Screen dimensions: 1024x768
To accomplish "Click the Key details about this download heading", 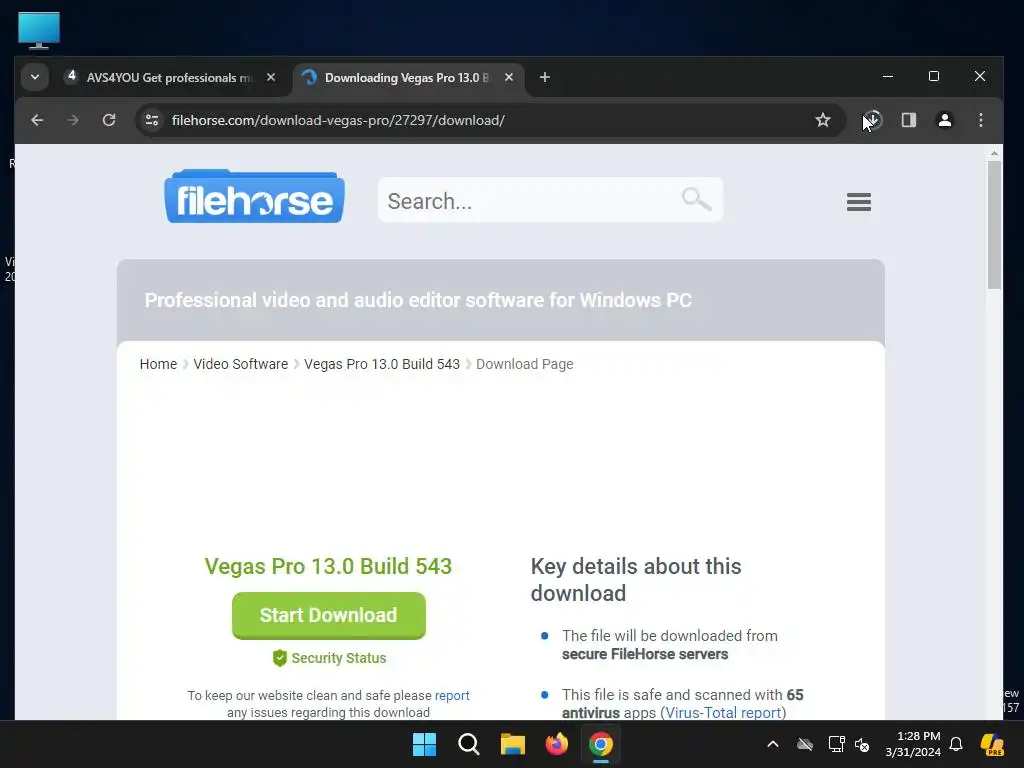I will (x=635, y=580).
